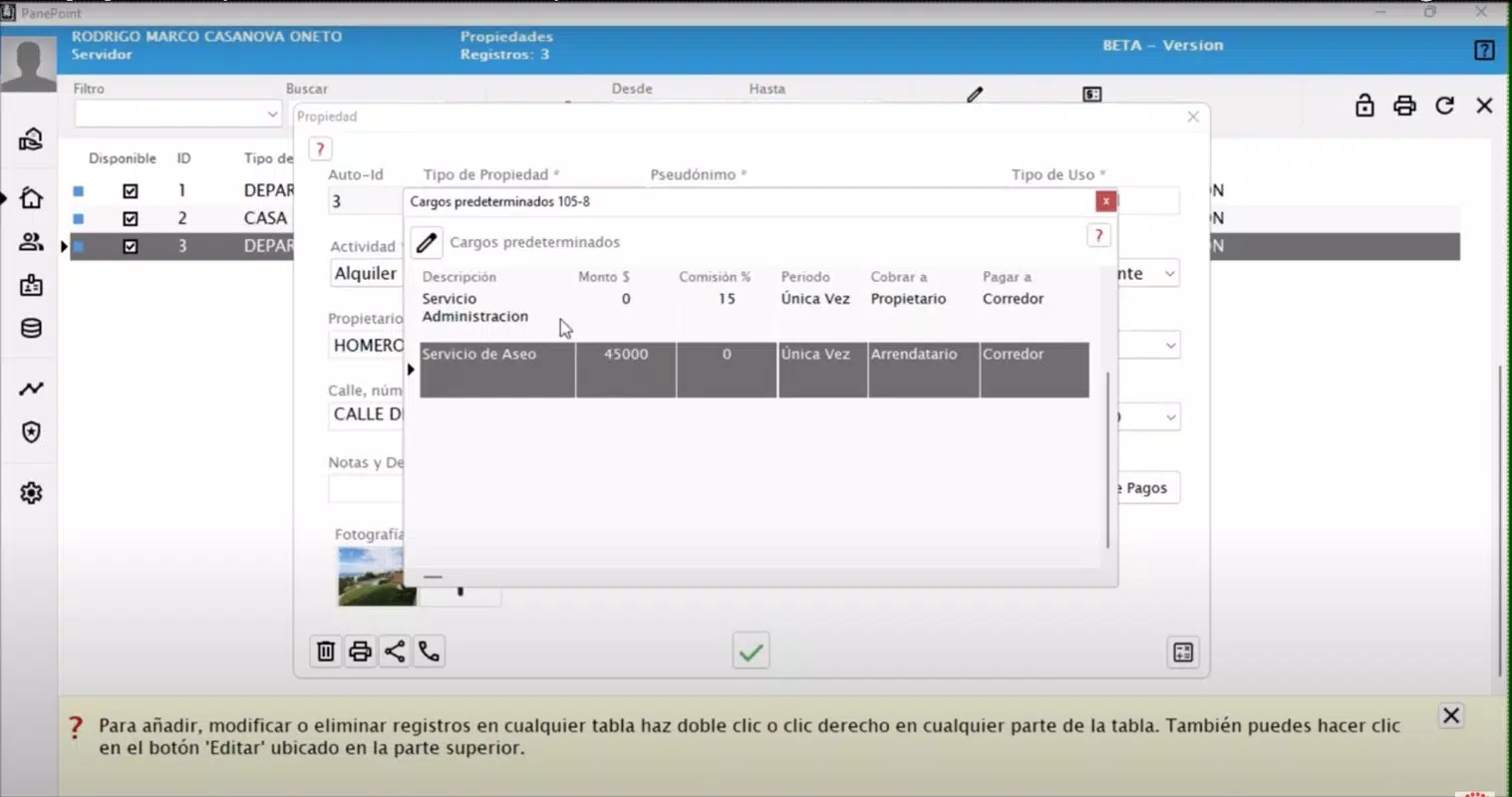This screenshot has height=797, width=1512.
Task: Click the unlock padlock toolbar icon
Action: 1364,105
